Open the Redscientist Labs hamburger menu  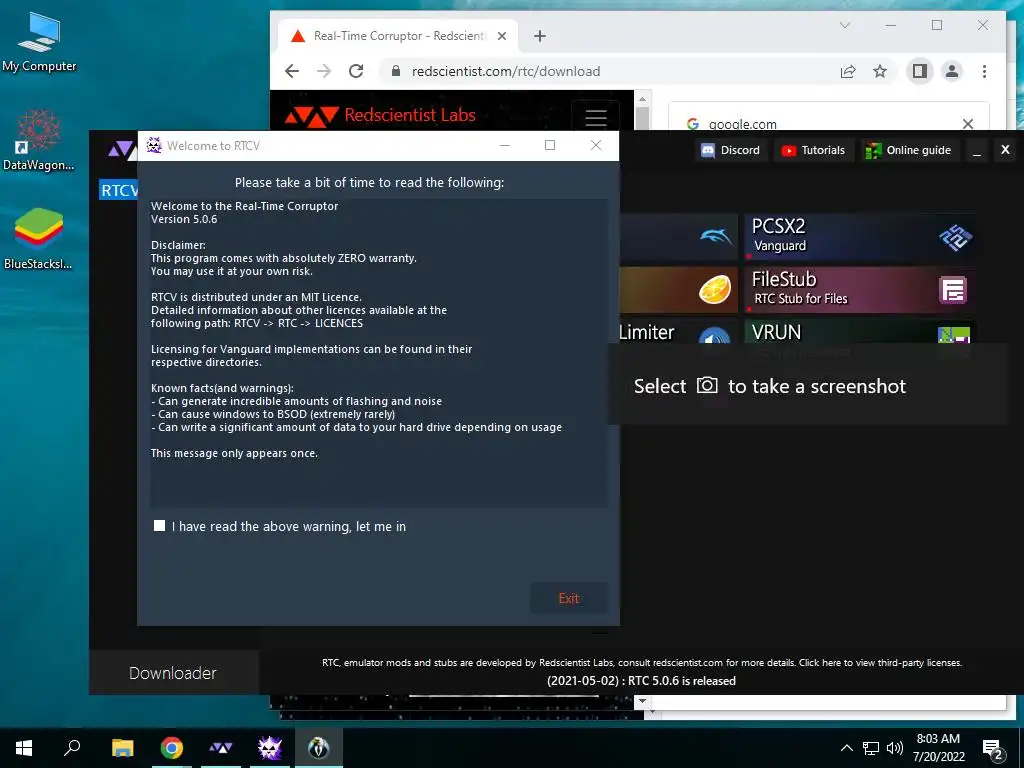tap(596, 118)
